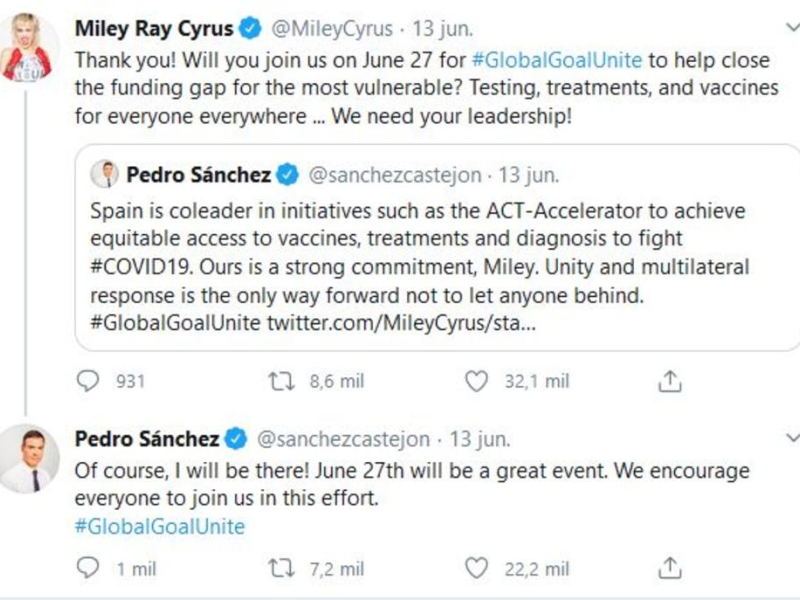Open more options on Pedro's reply tweet

point(790,437)
